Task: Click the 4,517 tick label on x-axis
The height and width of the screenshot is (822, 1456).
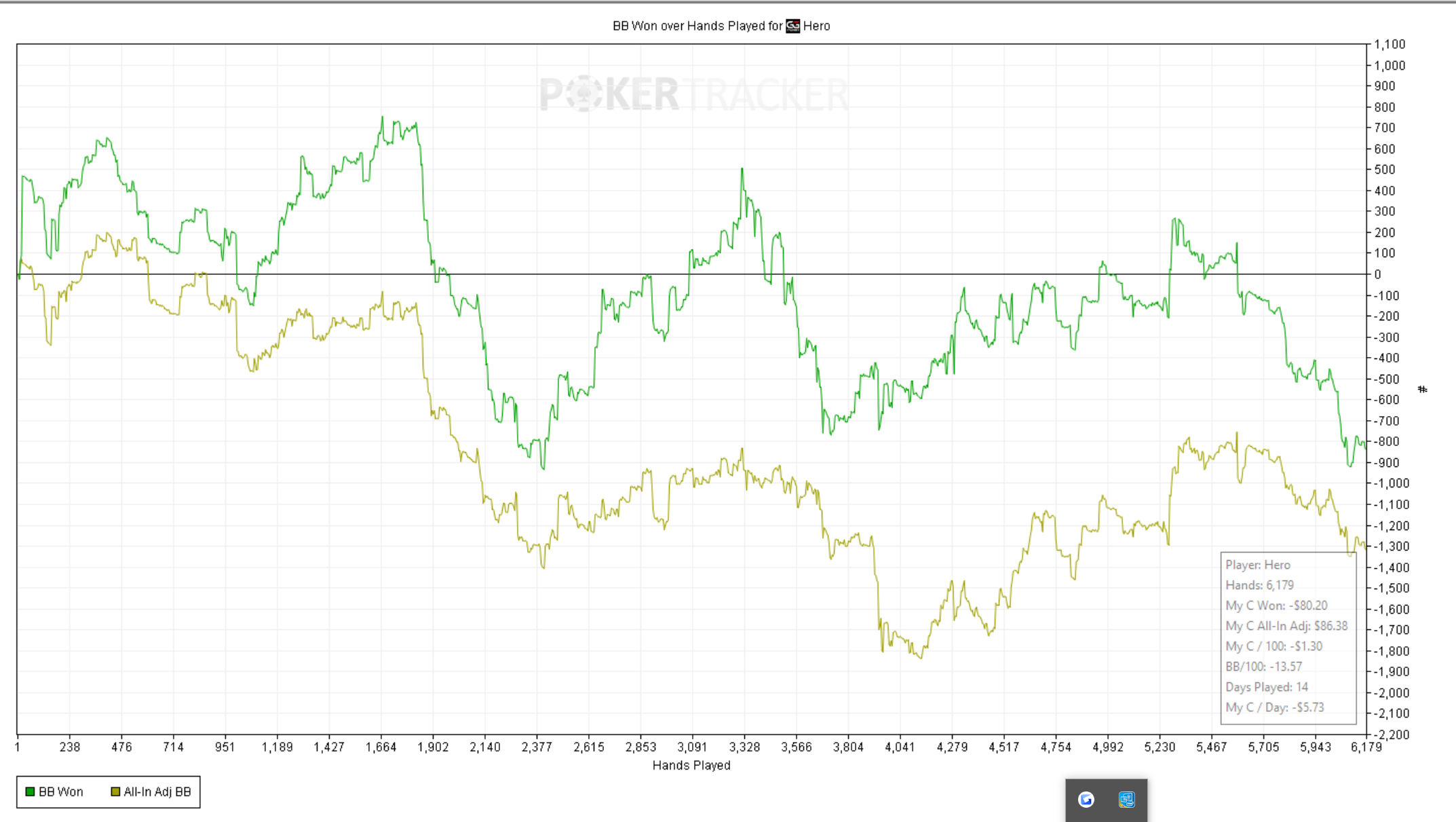Action: [x=1003, y=747]
